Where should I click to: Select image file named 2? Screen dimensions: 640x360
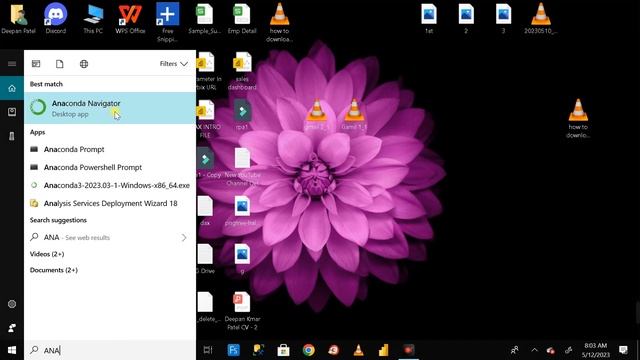tap(466, 19)
